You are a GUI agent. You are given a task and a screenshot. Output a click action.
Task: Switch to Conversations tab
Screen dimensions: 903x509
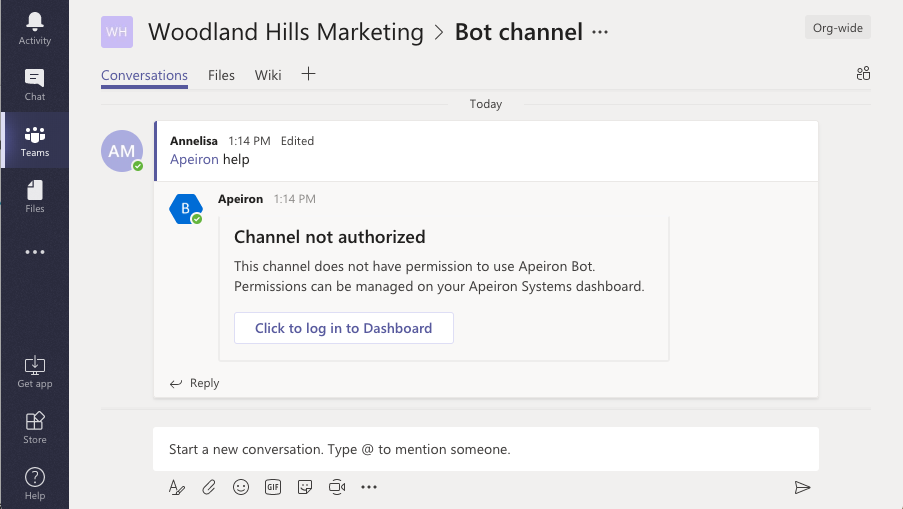[x=144, y=75]
